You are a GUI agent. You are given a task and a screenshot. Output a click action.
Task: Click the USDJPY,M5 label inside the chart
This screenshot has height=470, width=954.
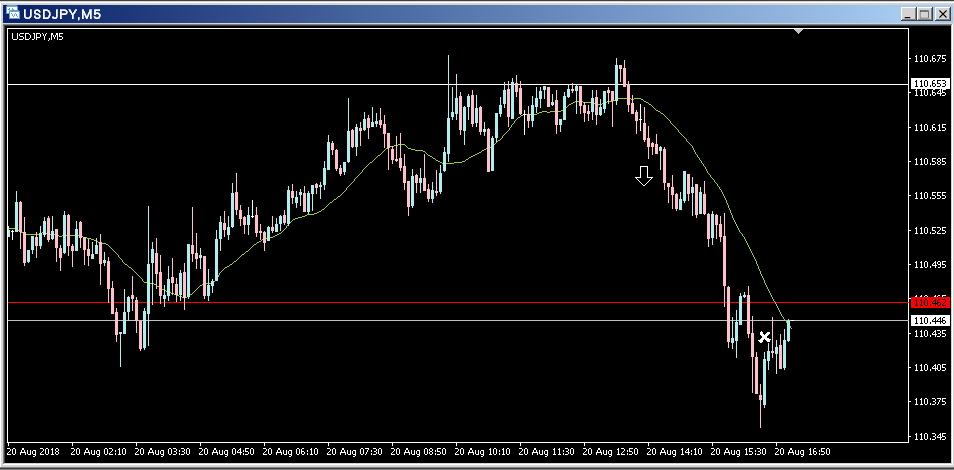pos(37,37)
